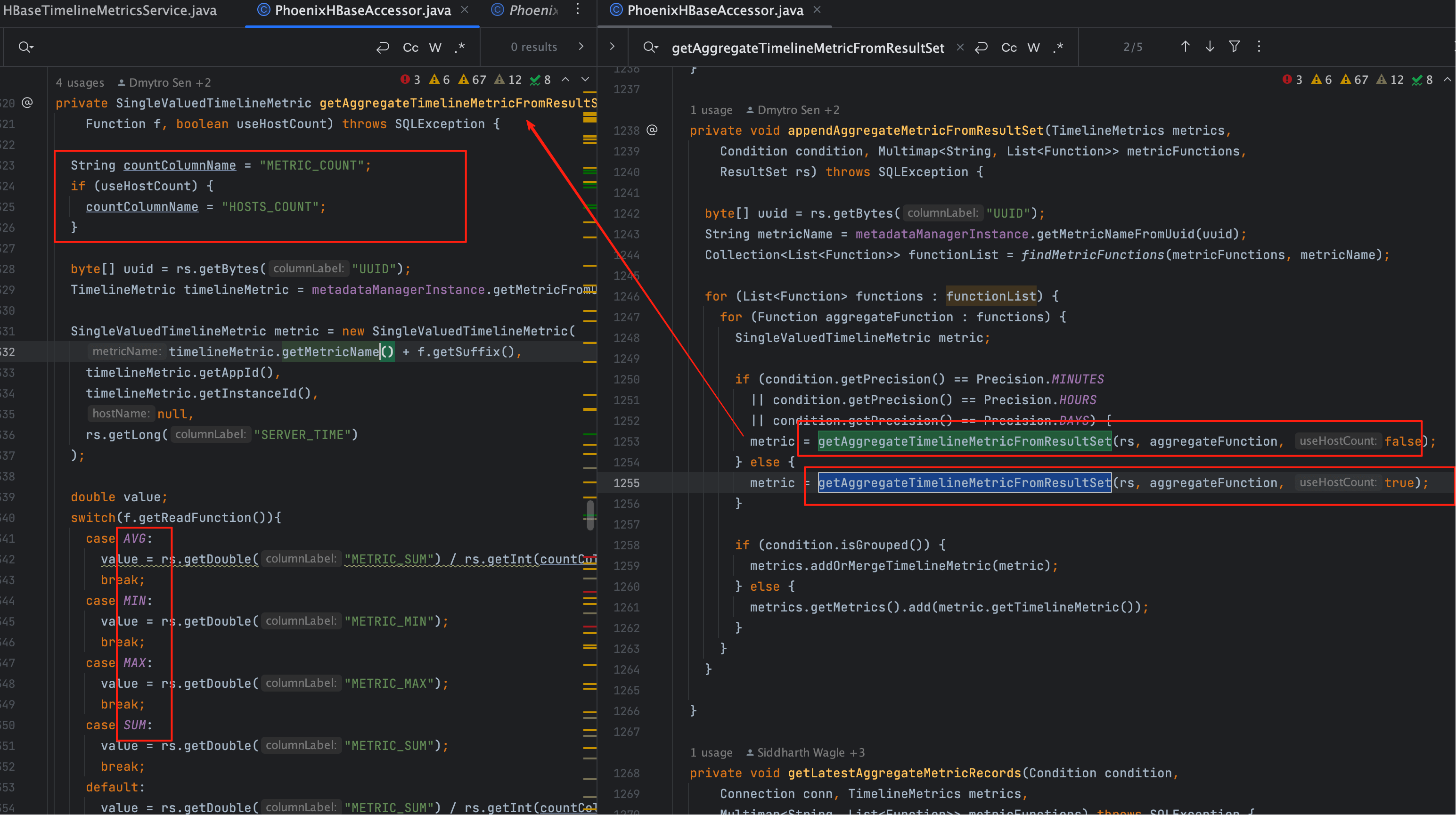Click errors indicator 3 in left editor
Image resolution: width=1456 pixels, height=815 pixels.
point(410,80)
